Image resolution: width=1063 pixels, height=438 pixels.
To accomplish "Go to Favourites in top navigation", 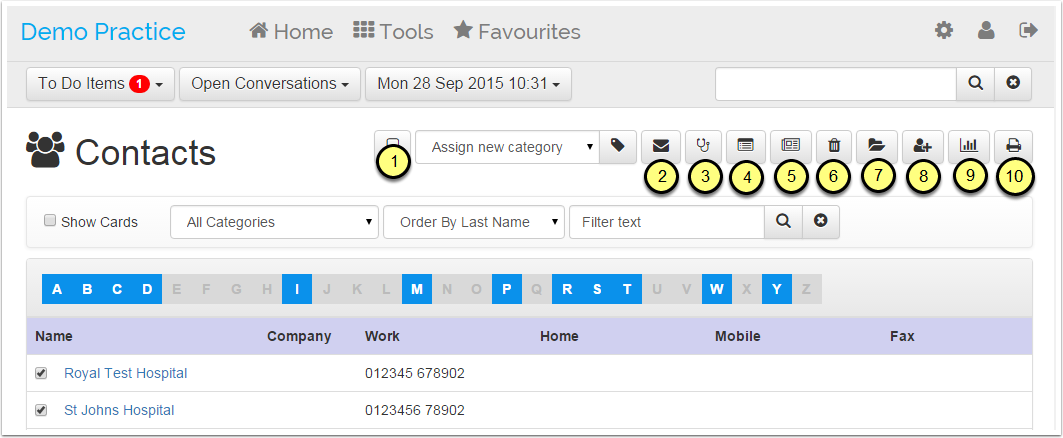I will point(517,32).
